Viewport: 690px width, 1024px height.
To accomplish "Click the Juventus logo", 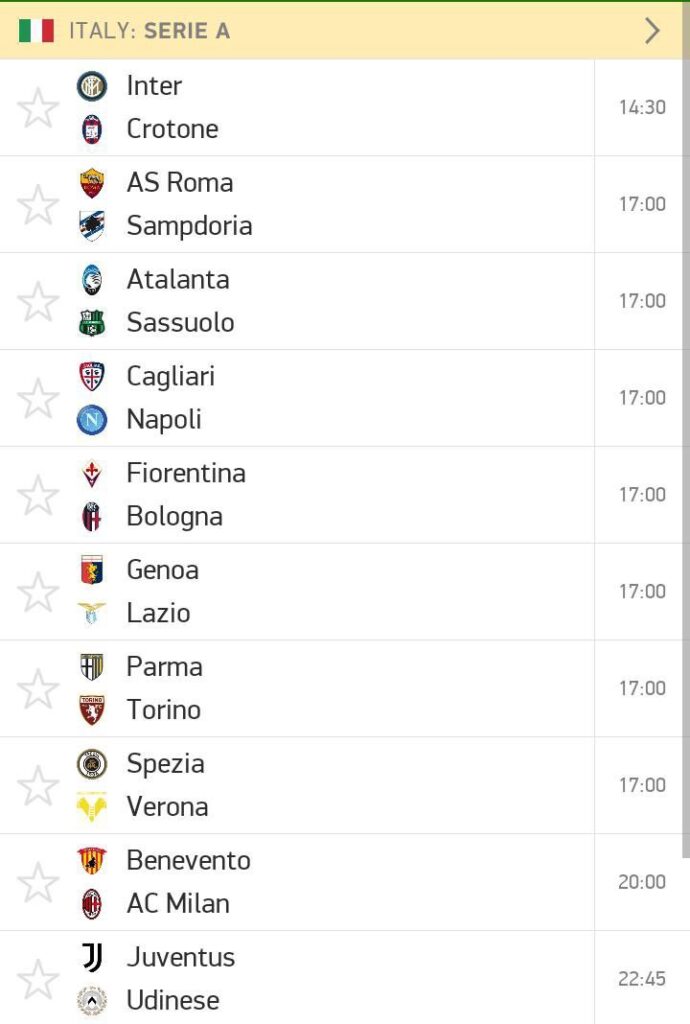I will (x=91, y=957).
